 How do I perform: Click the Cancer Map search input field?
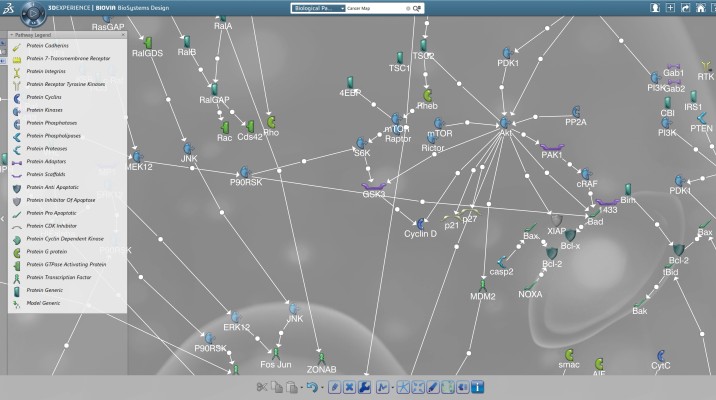[x=375, y=8]
